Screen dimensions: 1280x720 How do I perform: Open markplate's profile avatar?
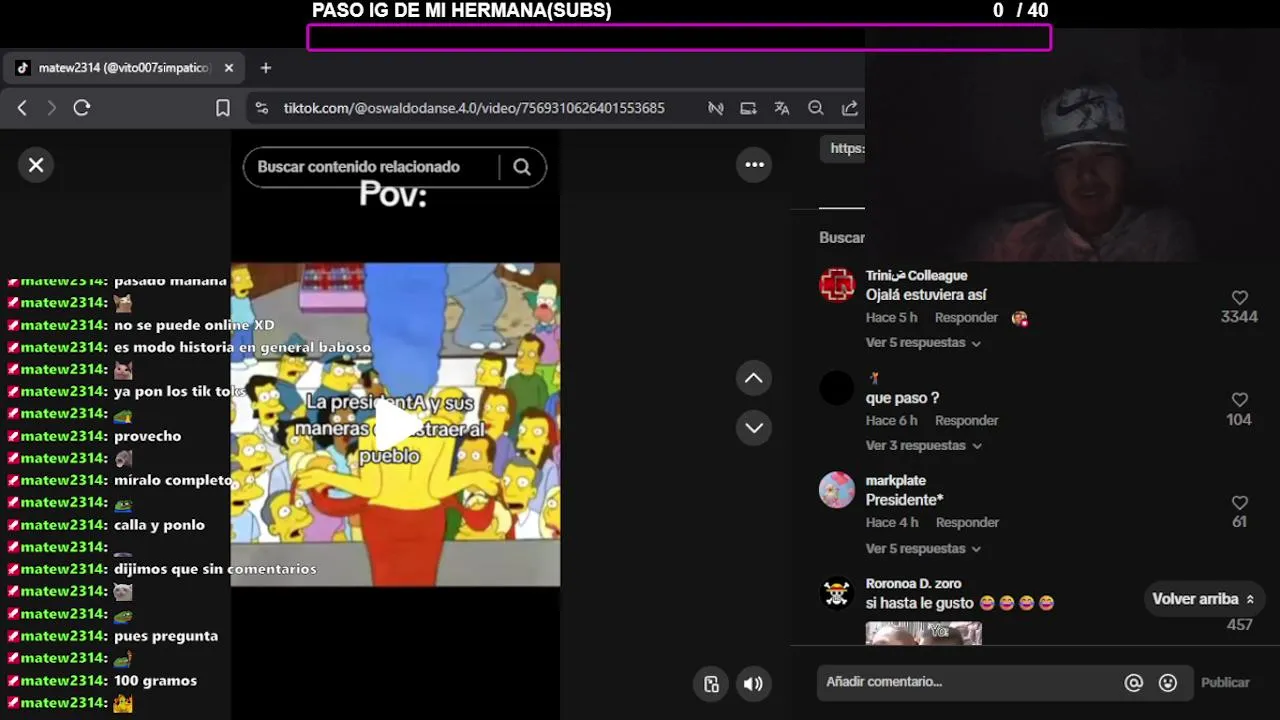[x=837, y=490]
